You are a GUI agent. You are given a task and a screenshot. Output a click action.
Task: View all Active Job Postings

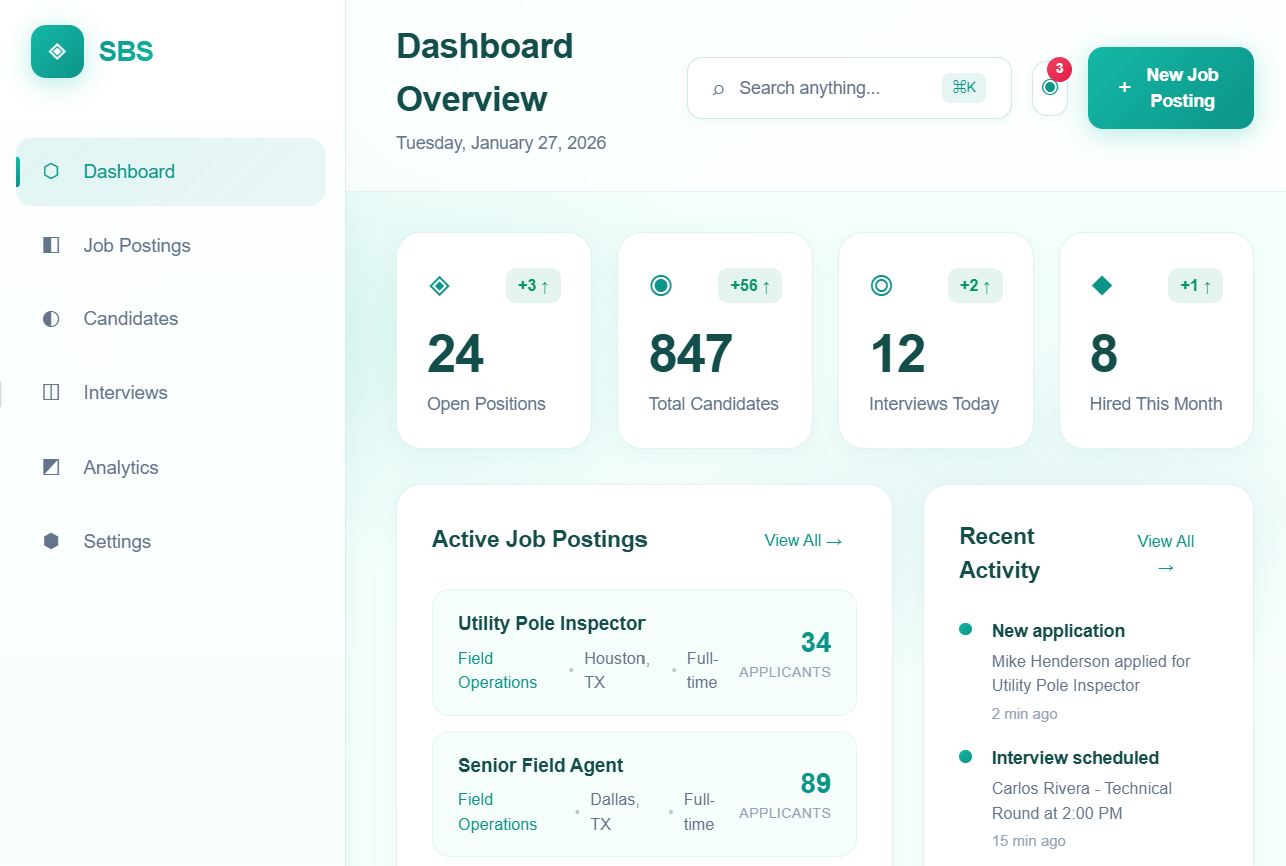(x=803, y=541)
